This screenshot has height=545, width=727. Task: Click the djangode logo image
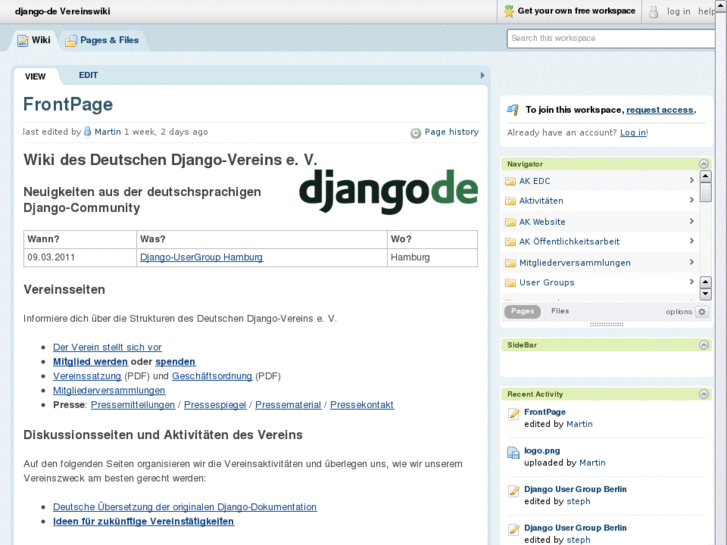click(x=389, y=191)
